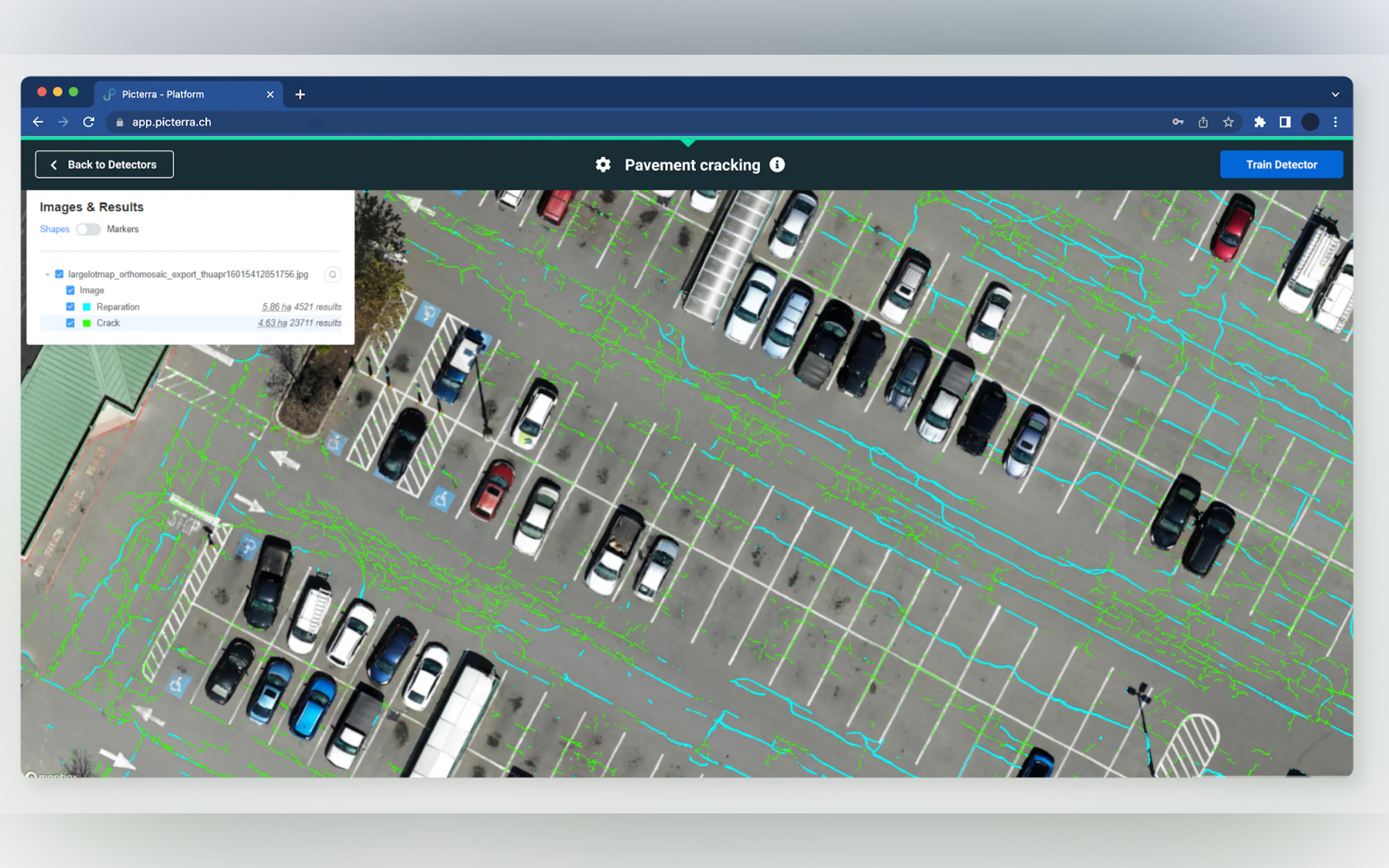The image size is (1389, 868).
Task: Click the info icon beside Pavement cracking
Action: 777,165
